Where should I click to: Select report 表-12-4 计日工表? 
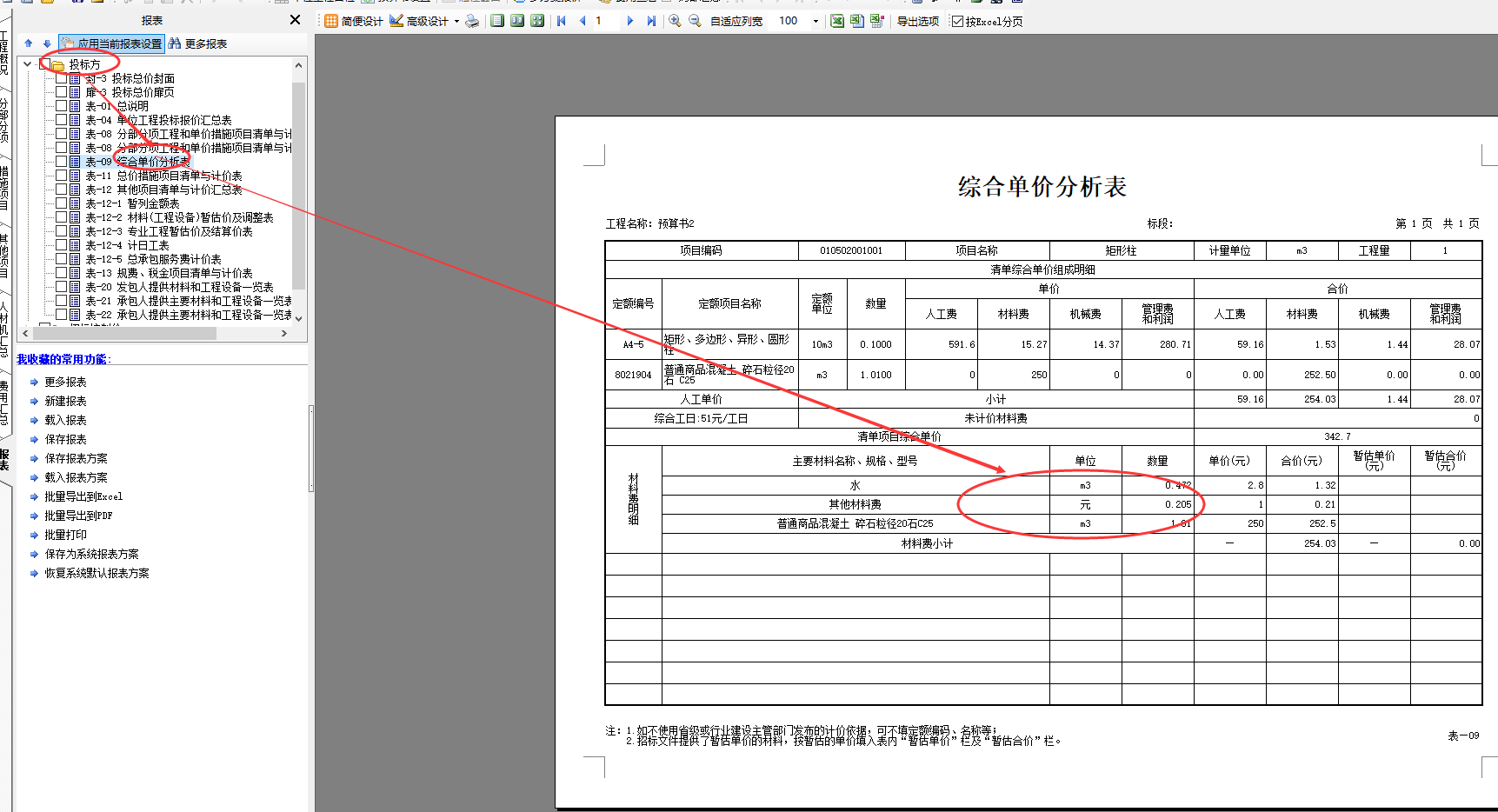(x=127, y=245)
